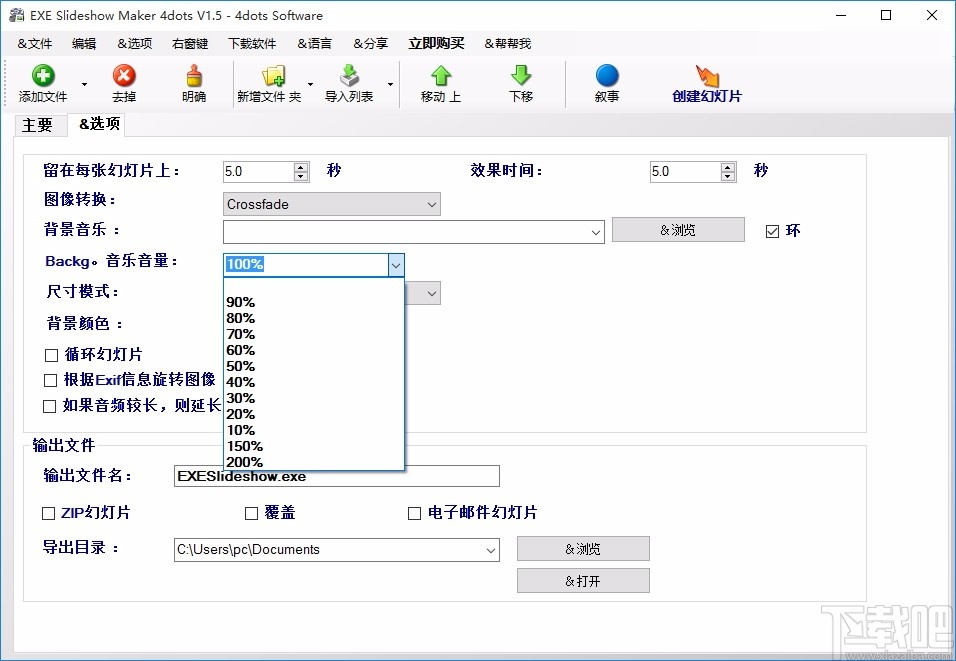Switch to the 主要 tab
956x661 pixels.
click(x=39, y=125)
